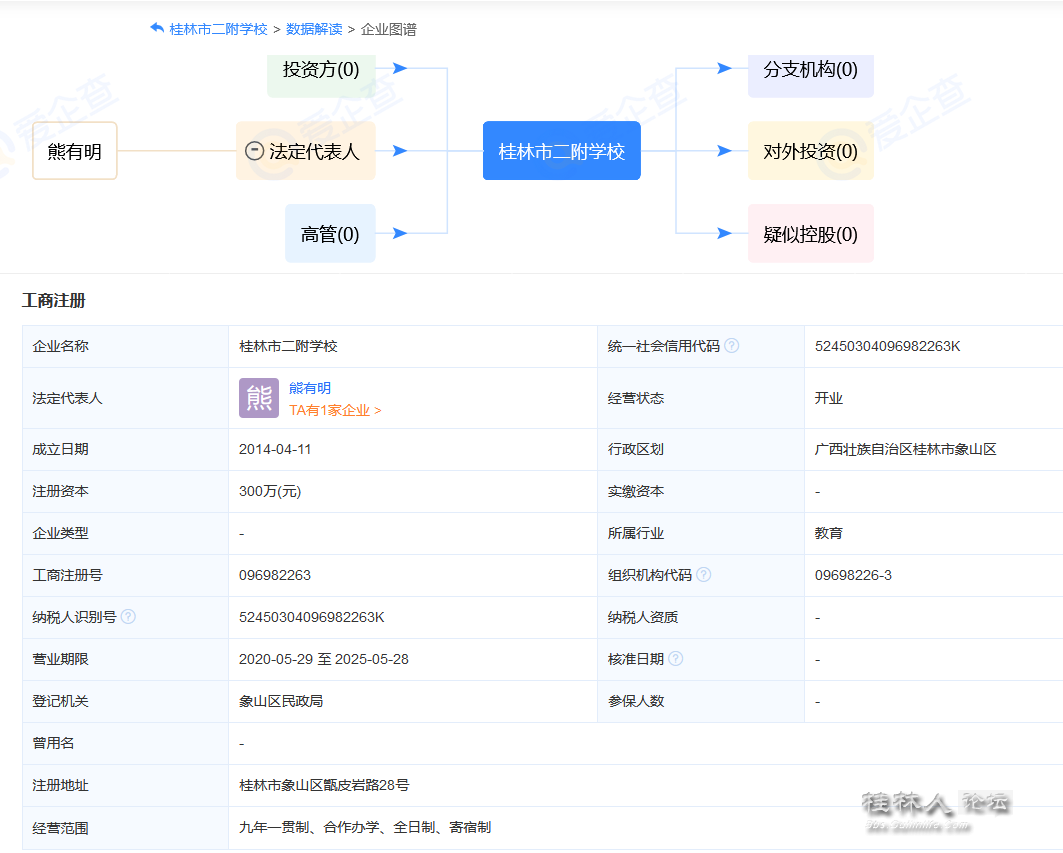Click the central 桂林市二附学校 node

pyautogui.click(x=561, y=151)
